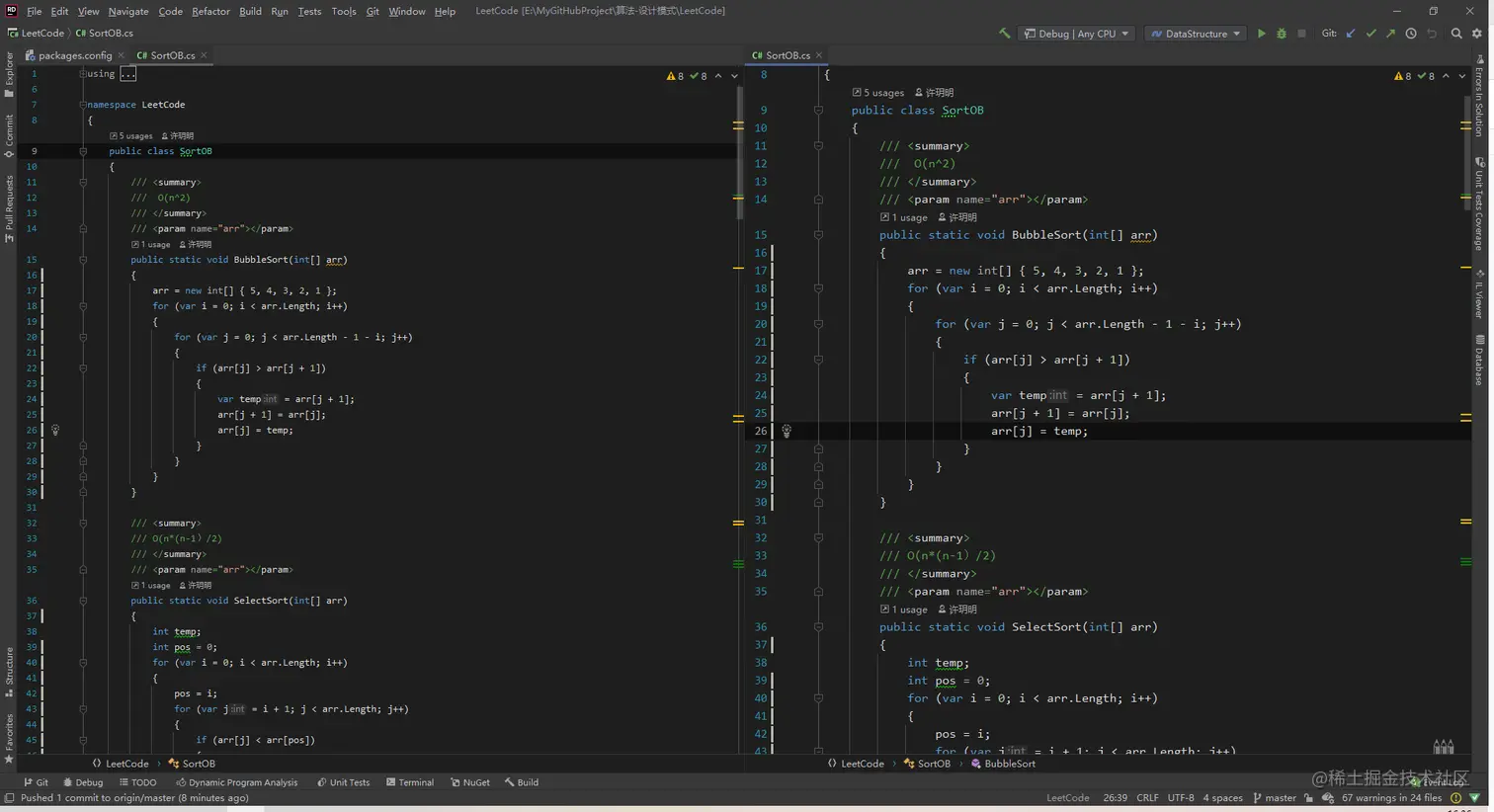
Task: Go to previous highlighted issue in left editor
Action: pos(718,76)
